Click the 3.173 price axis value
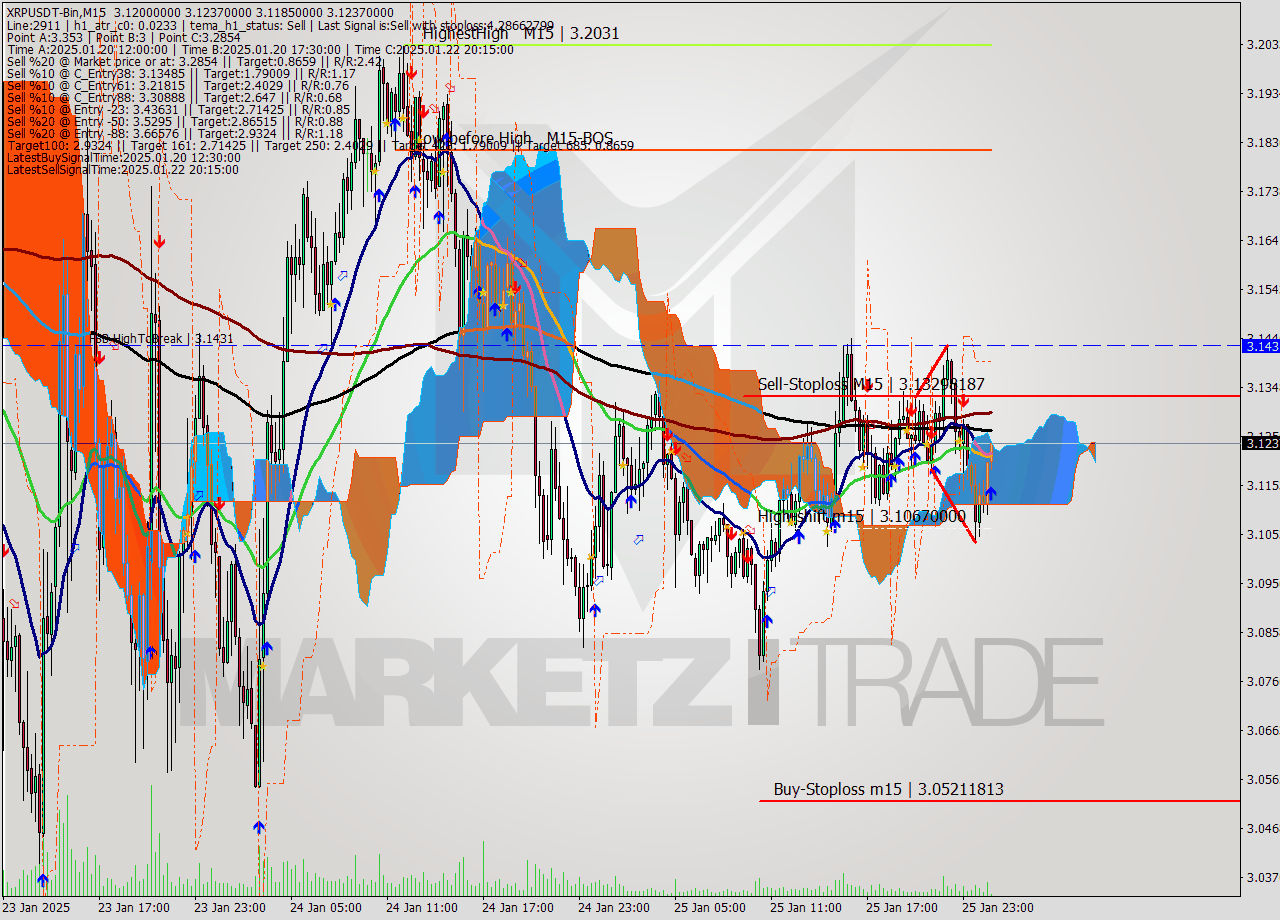 click(x=1262, y=191)
